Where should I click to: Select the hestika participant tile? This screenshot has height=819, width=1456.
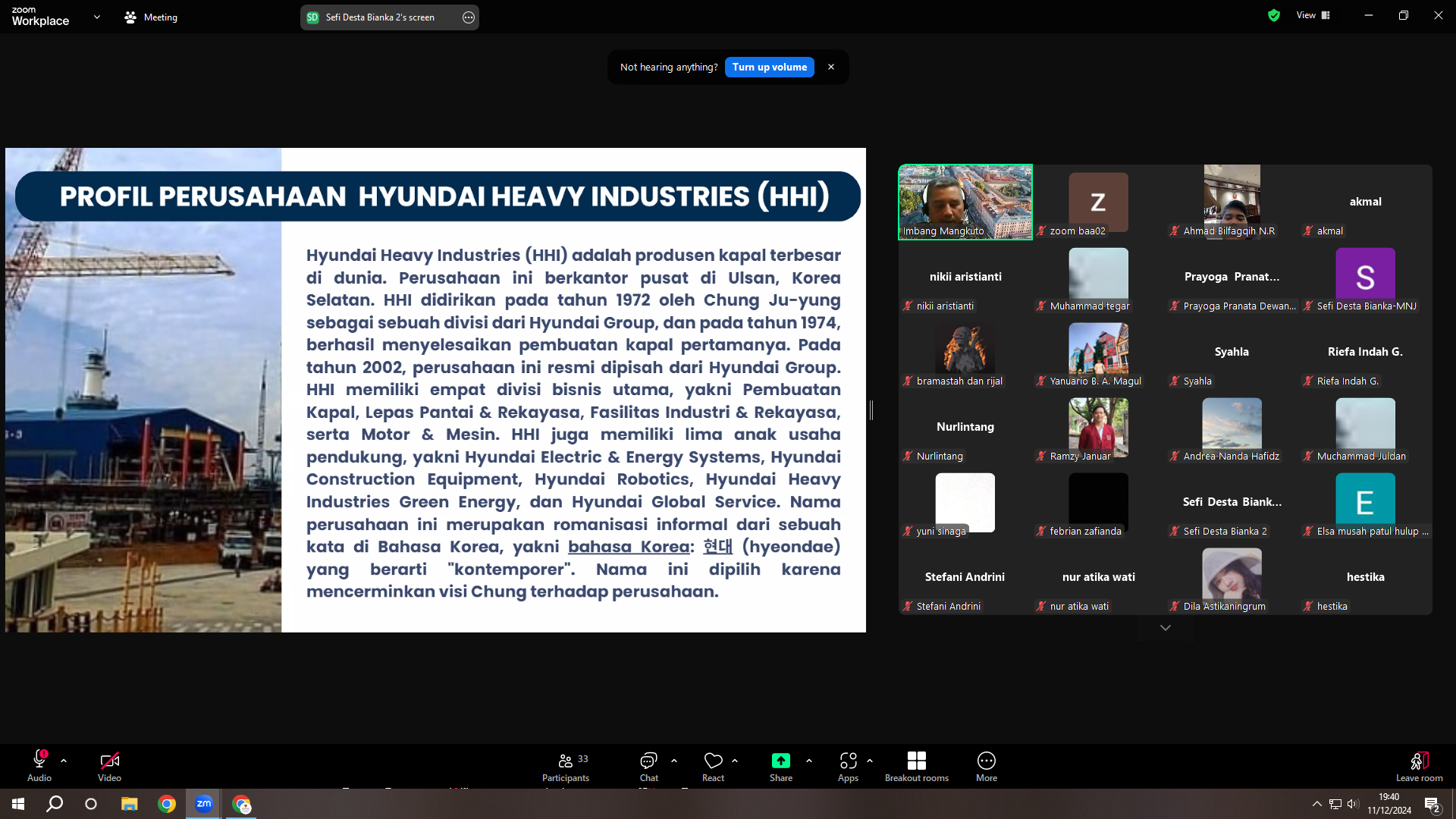[1366, 577]
